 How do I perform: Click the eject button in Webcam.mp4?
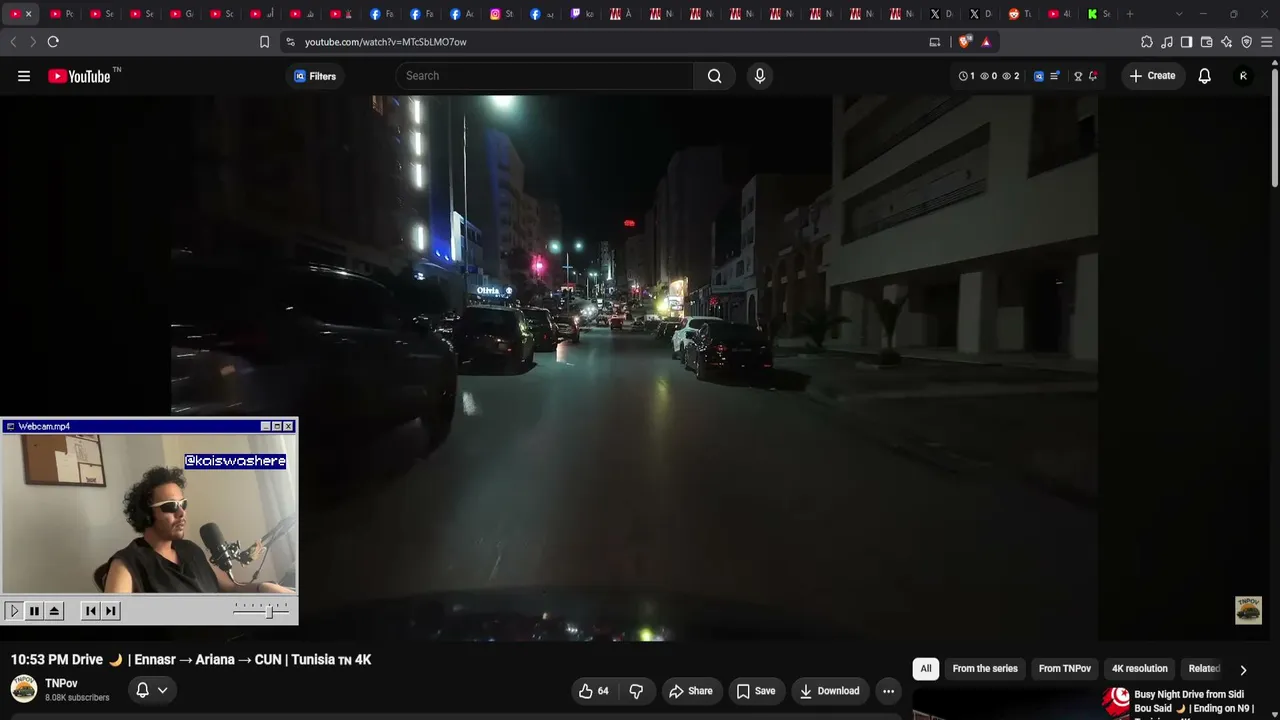pyautogui.click(x=54, y=611)
